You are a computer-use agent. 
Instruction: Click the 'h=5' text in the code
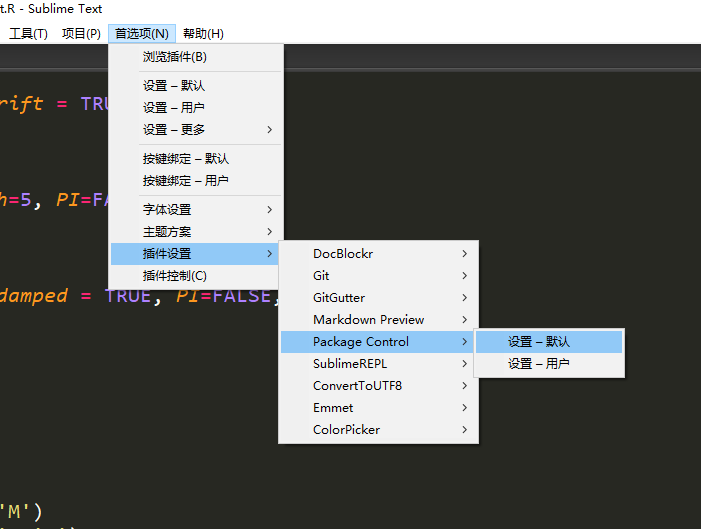click(x=16, y=200)
